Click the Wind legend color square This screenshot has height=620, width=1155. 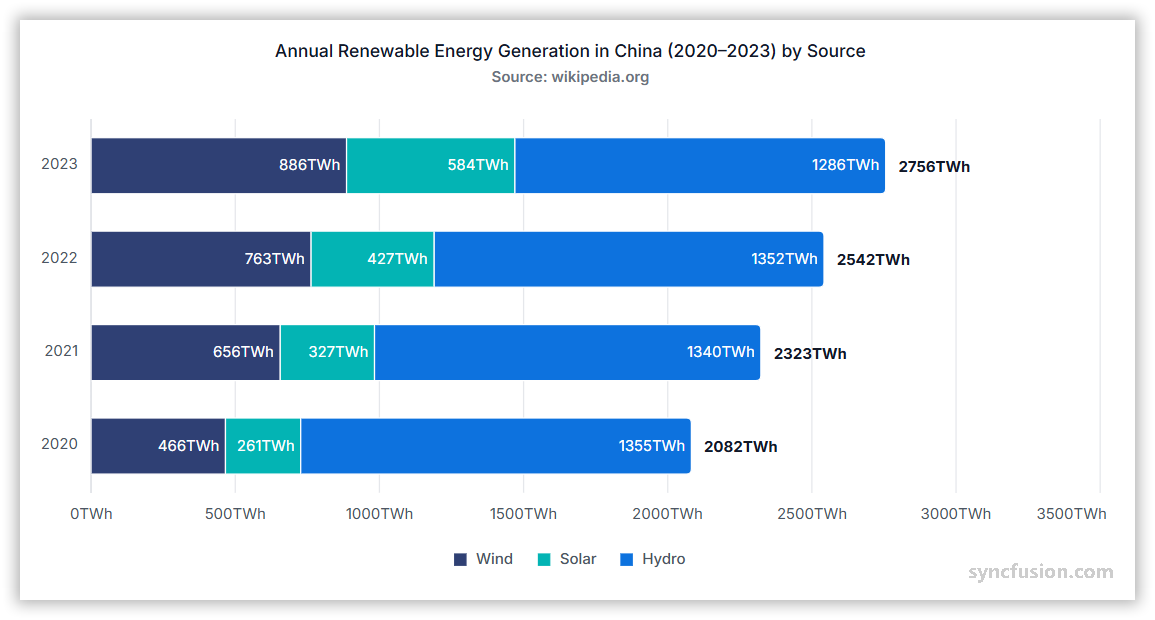(x=461, y=560)
